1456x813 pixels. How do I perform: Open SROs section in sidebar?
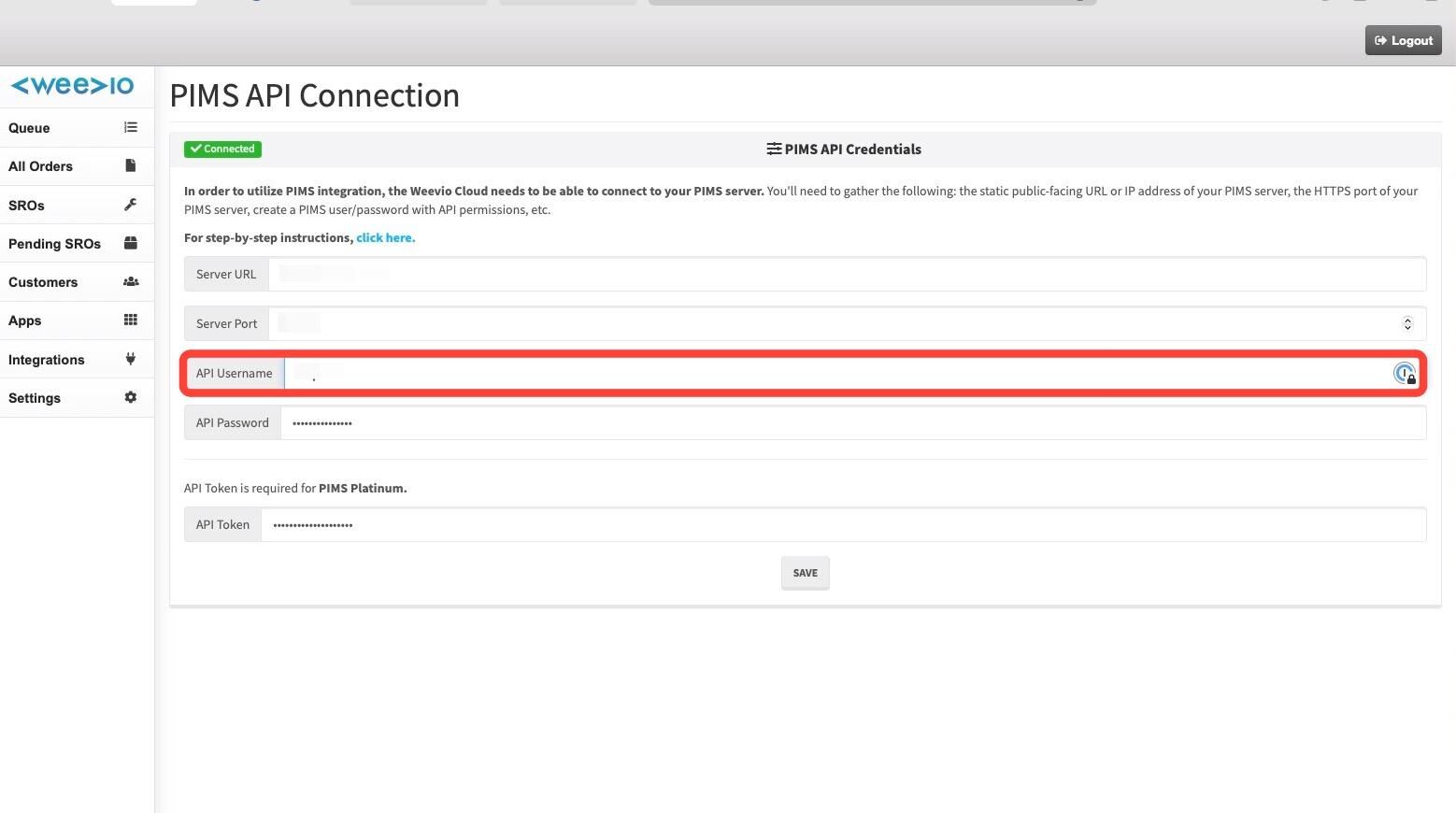click(x=77, y=206)
